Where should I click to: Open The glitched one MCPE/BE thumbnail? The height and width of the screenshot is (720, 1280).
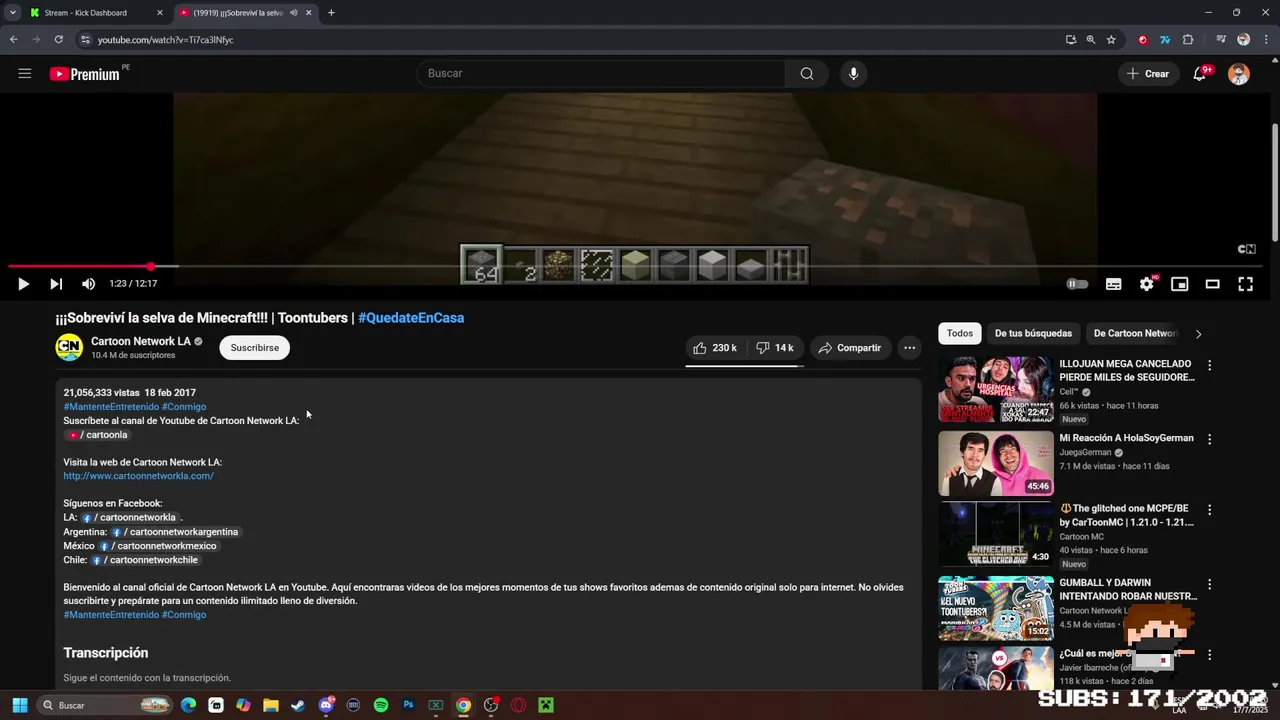pos(996,534)
